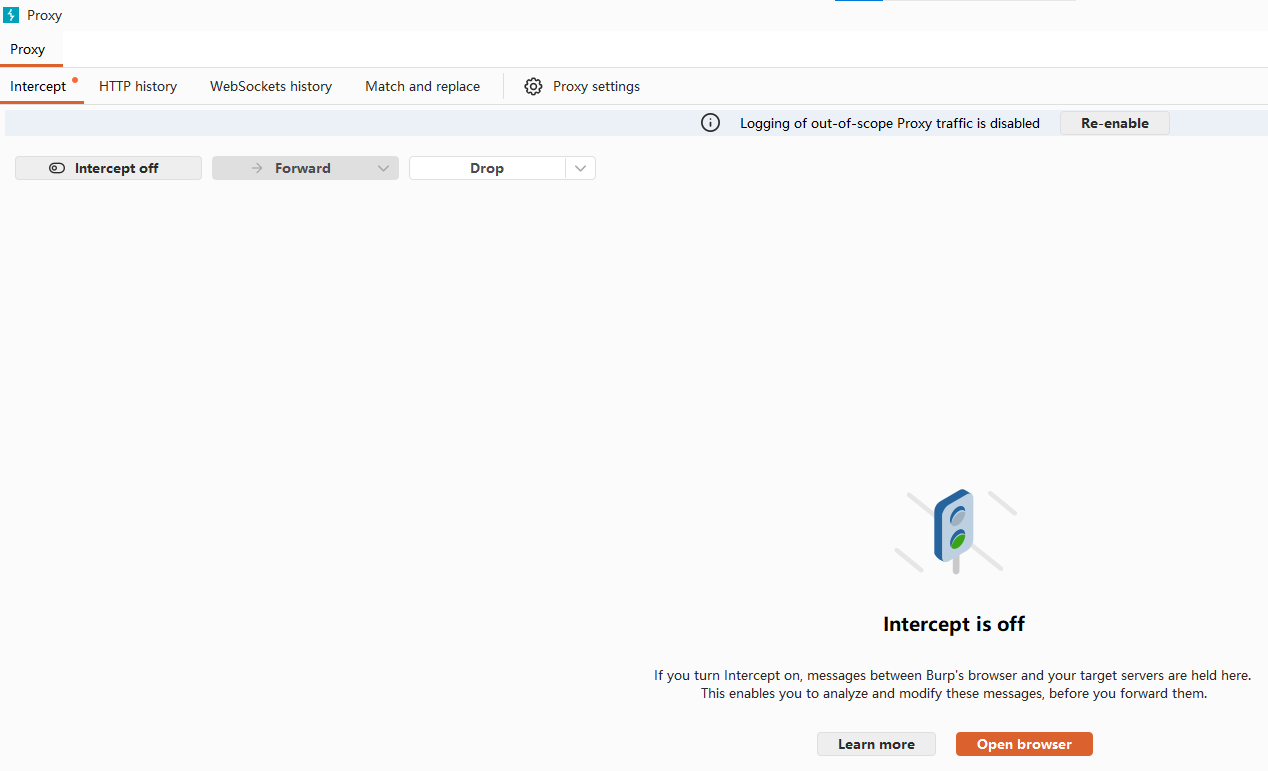Click the out-of-scope logging disabled message text
The height and width of the screenshot is (771, 1268).
point(889,123)
